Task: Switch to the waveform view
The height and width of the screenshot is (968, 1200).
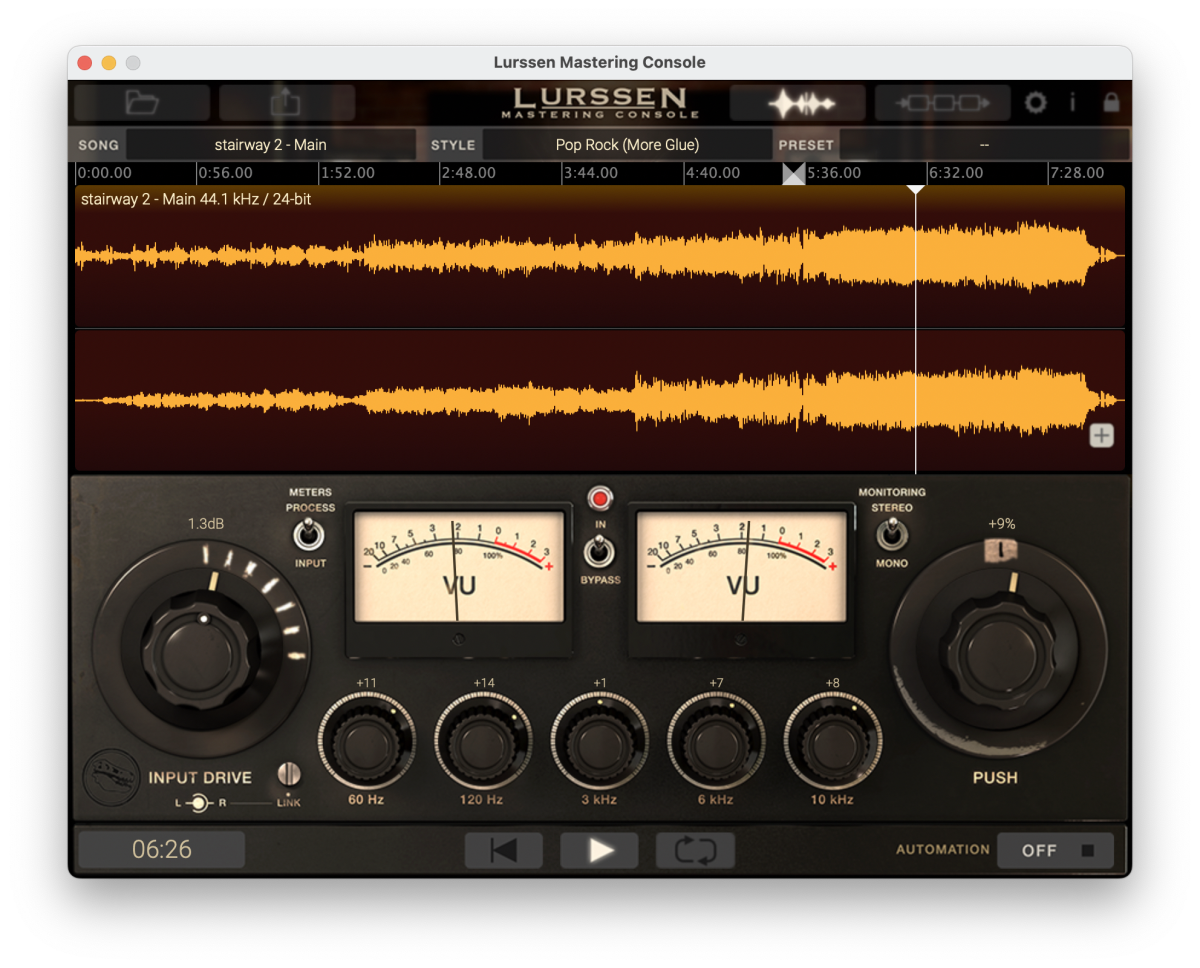Action: (x=797, y=102)
